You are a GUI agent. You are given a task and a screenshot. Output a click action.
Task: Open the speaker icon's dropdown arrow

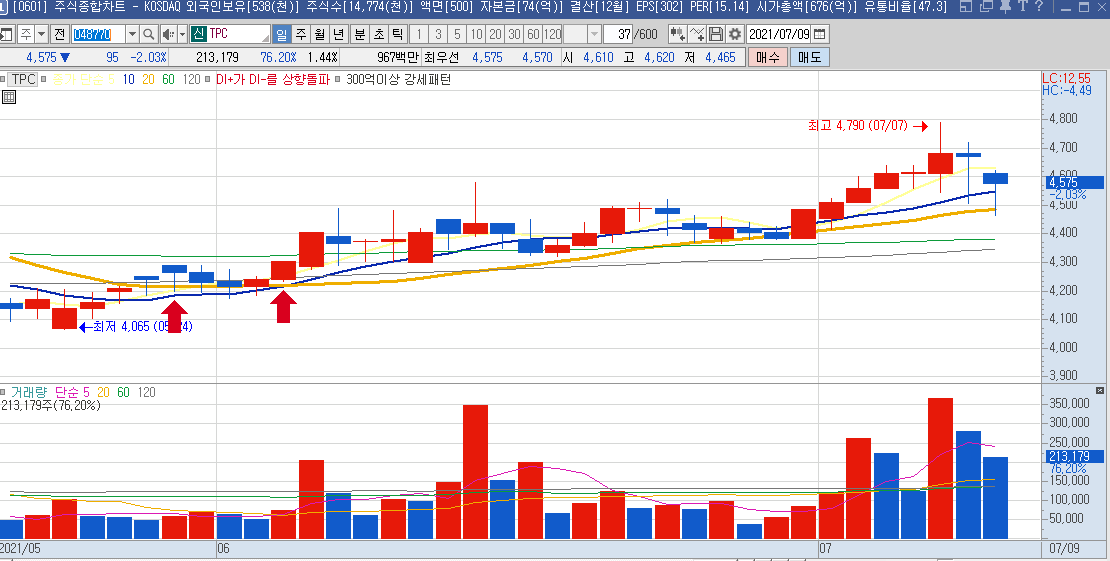pyautogui.click(x=182, y=34)
